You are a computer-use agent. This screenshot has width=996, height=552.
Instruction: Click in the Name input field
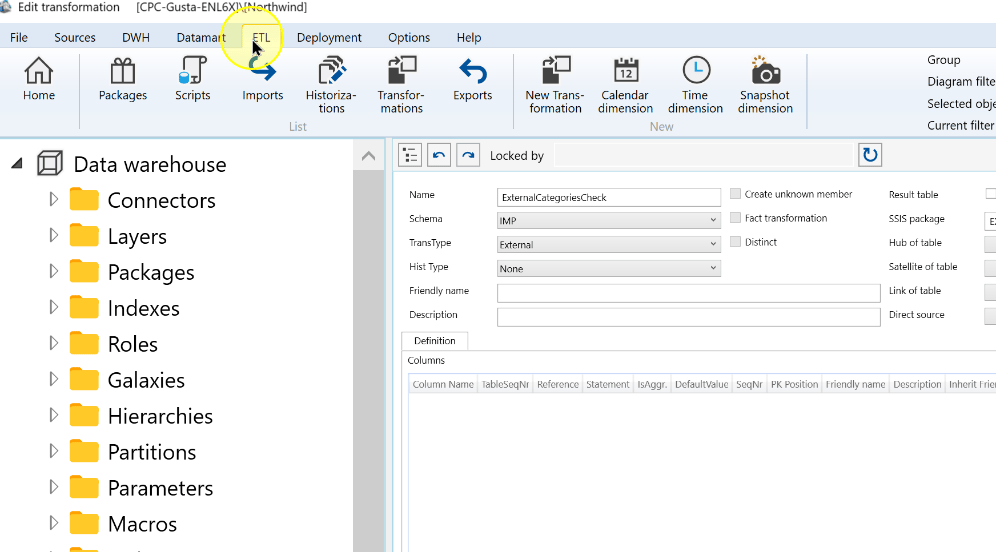click(609, 198)
